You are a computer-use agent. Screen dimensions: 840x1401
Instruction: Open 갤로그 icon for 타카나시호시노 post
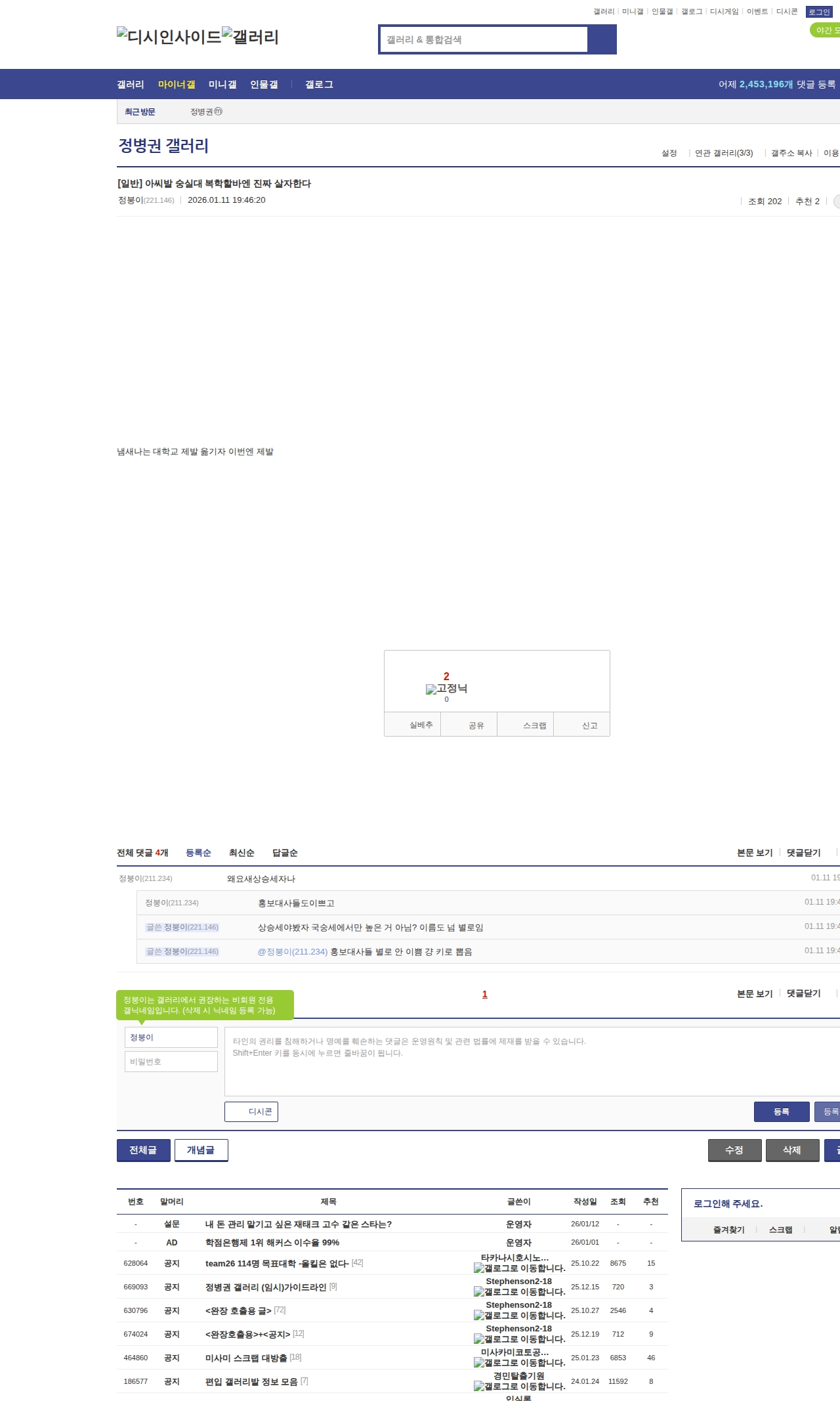[x=479, y=1268]
